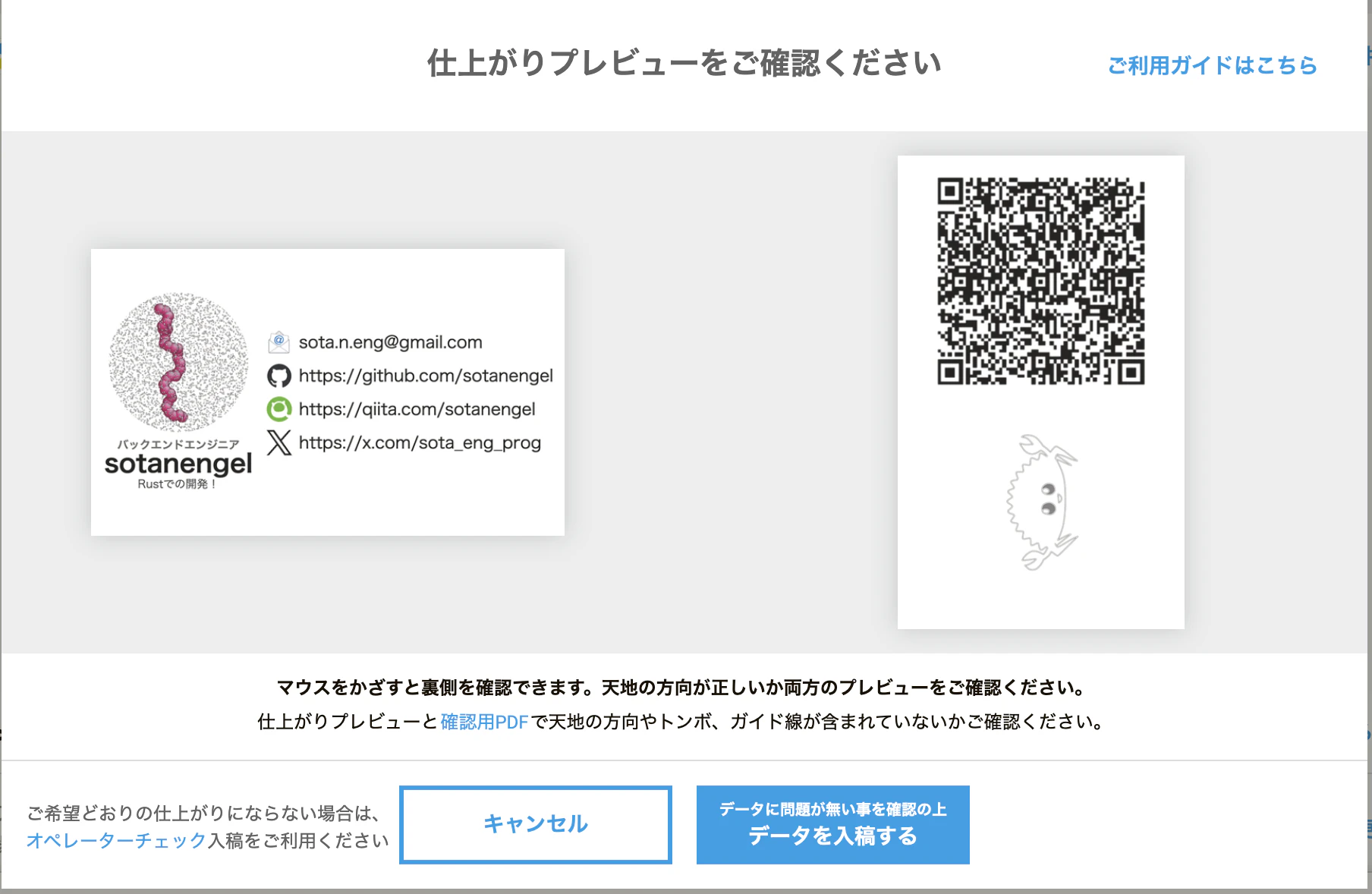
Task: Click the 仕上がりプレビューをご確認ください heading
Action: click(x=684, y=63)
